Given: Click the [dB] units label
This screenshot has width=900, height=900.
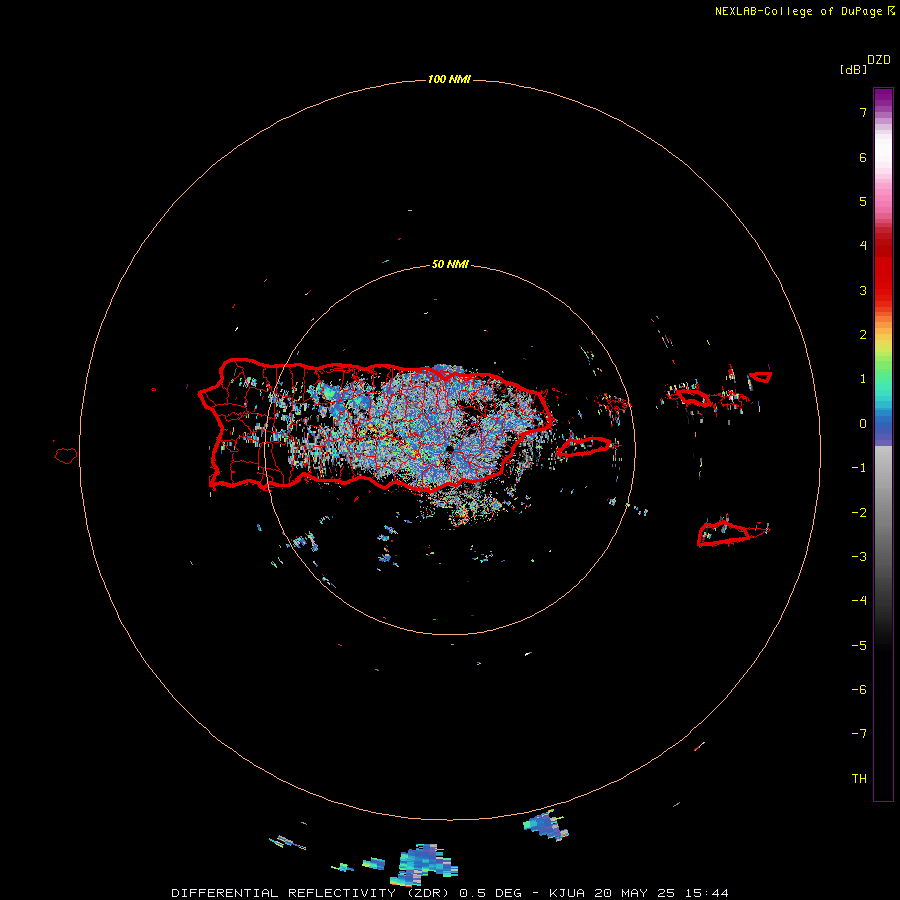Looking at the screenshot, I should 853,69.
